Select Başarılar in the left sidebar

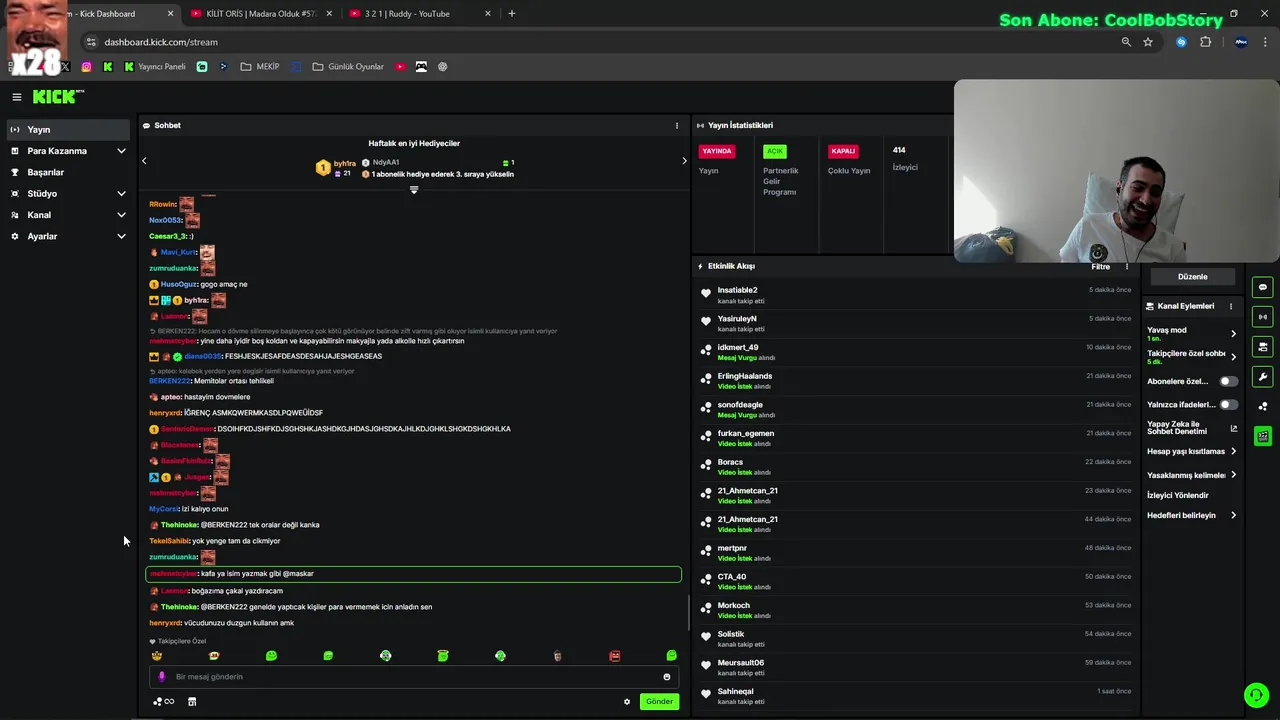coord(68,172)
